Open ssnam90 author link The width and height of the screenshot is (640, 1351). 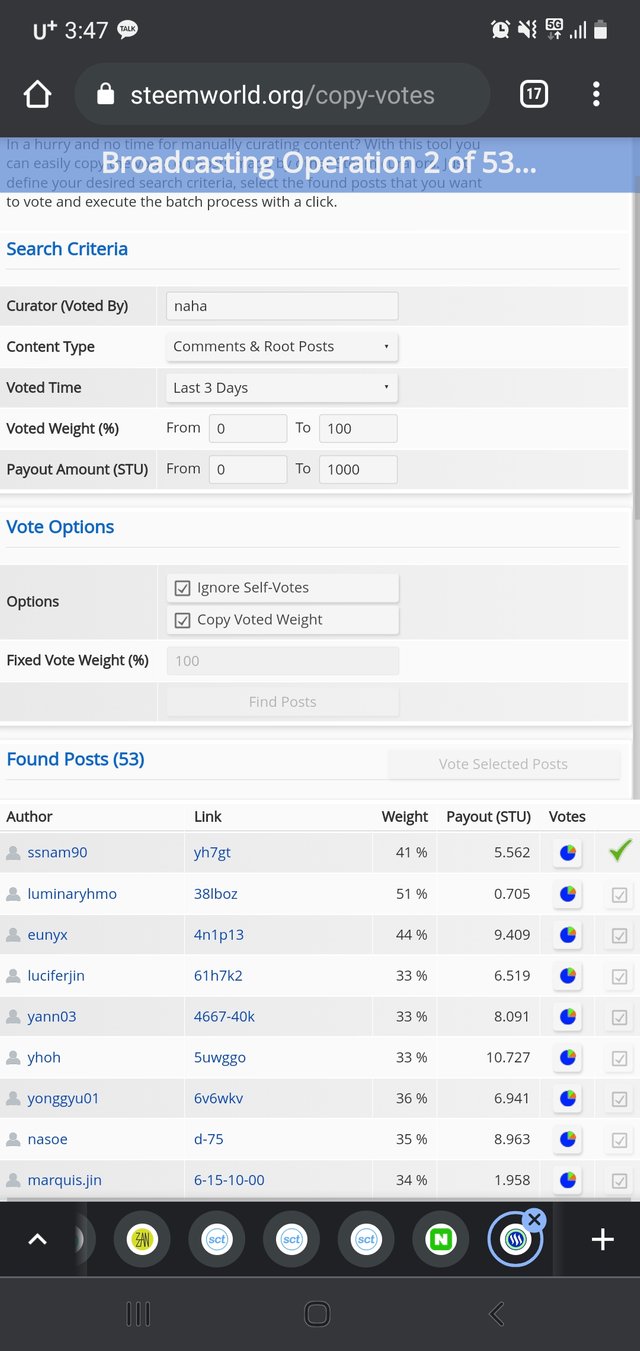point(57,853)
